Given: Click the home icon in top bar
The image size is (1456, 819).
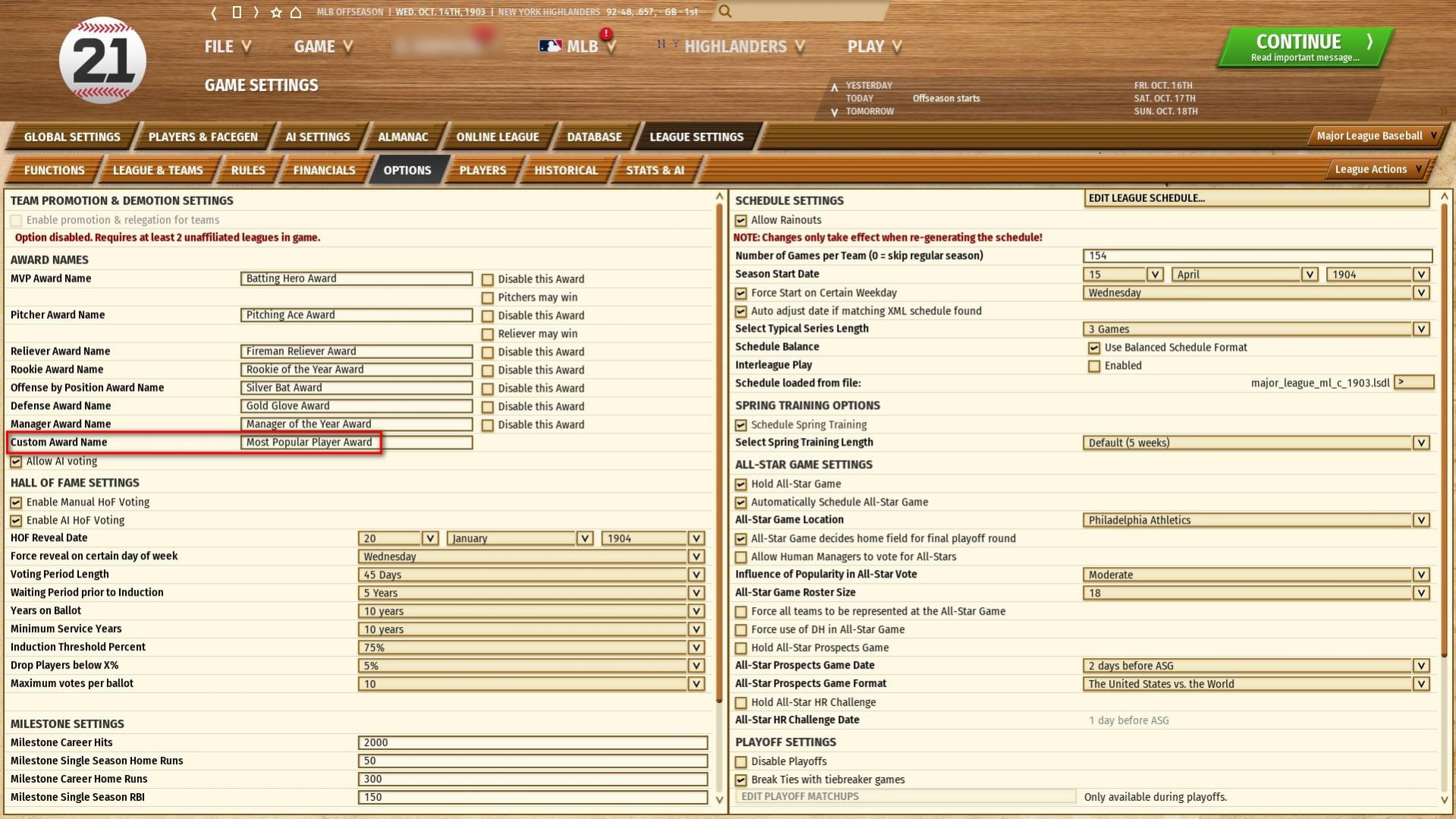Looking at the screenshot, I should pyautogui.click(x=296, y=12).
